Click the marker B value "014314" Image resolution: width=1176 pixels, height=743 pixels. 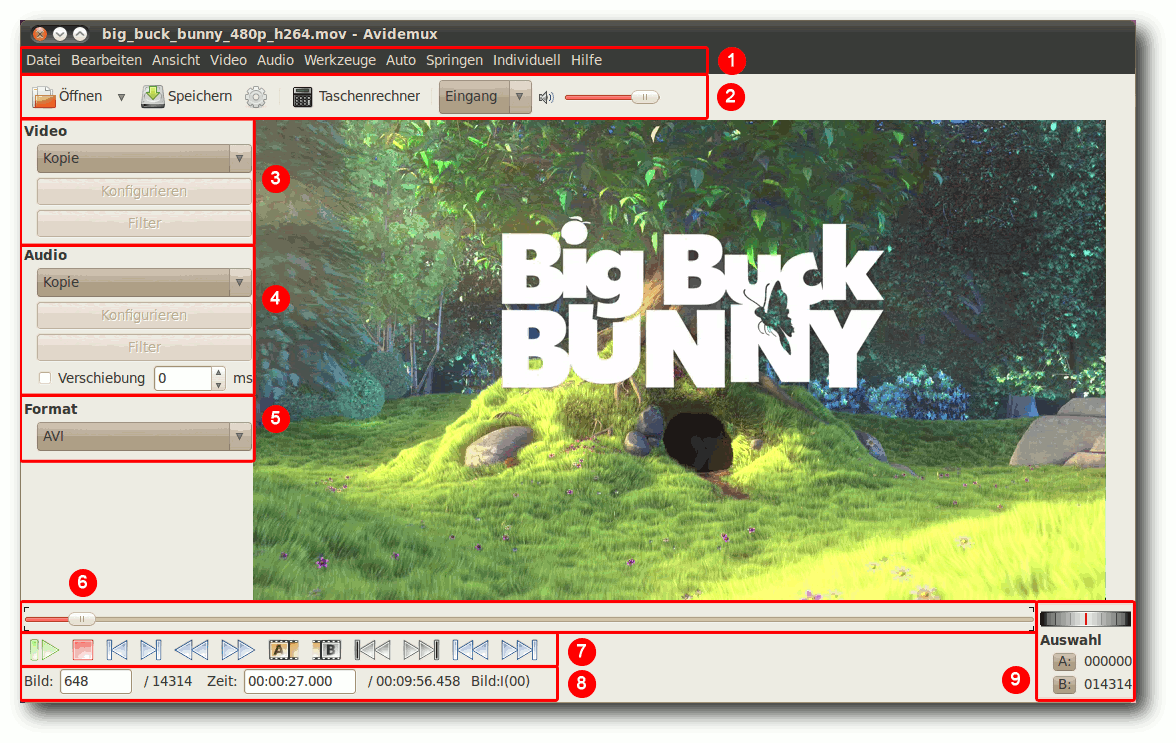(x=1108, y=685)
